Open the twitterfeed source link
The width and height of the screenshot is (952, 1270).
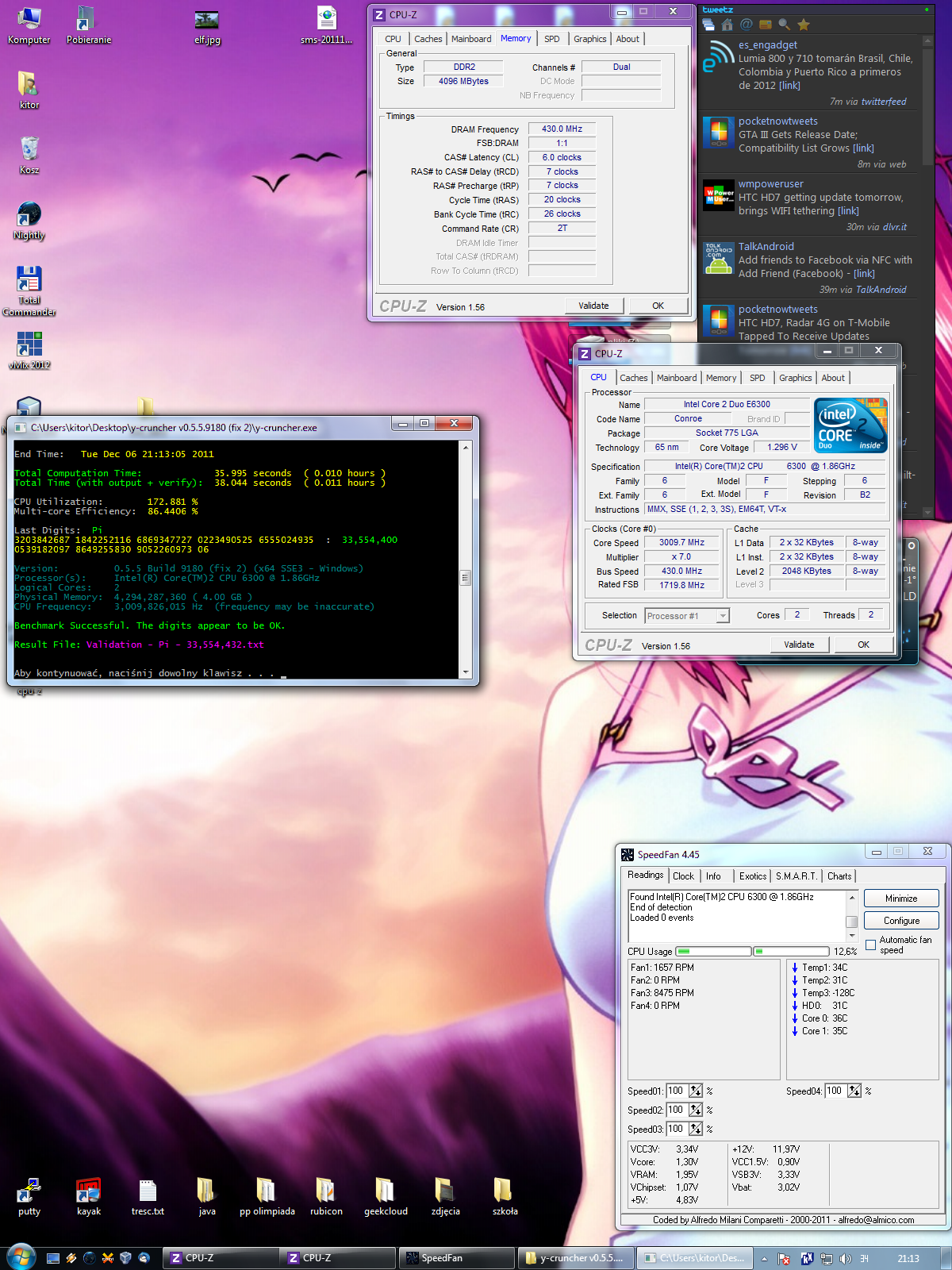coord(883,102)
